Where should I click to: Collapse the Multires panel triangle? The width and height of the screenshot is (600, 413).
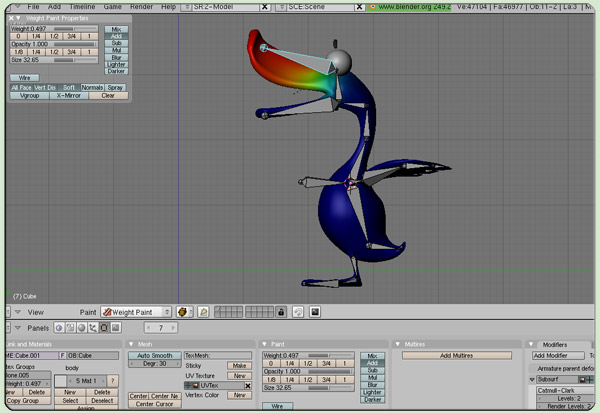click(398, 344)
